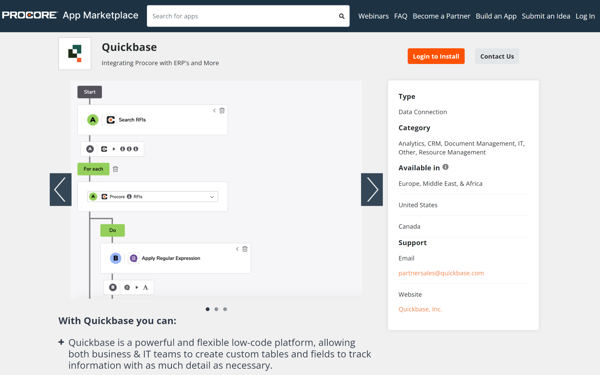600x375 pixels.
Task: Open the Webinars menu item
Action: [x=373, y=16]
